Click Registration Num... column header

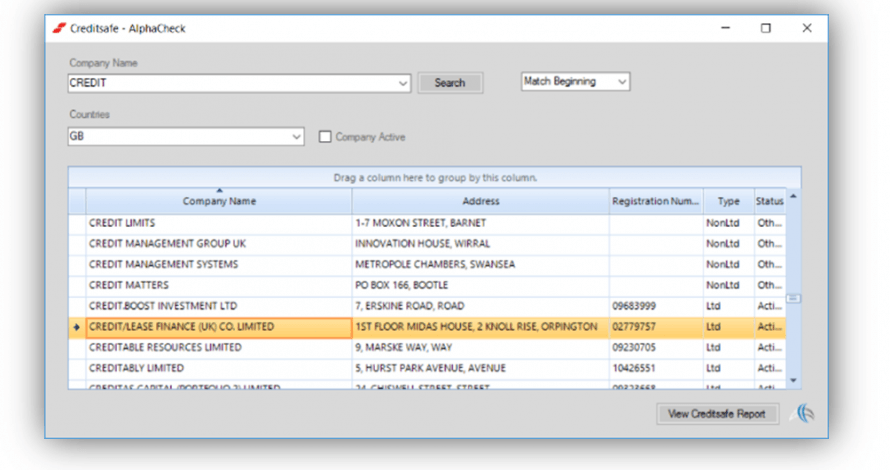pos(656,201)
